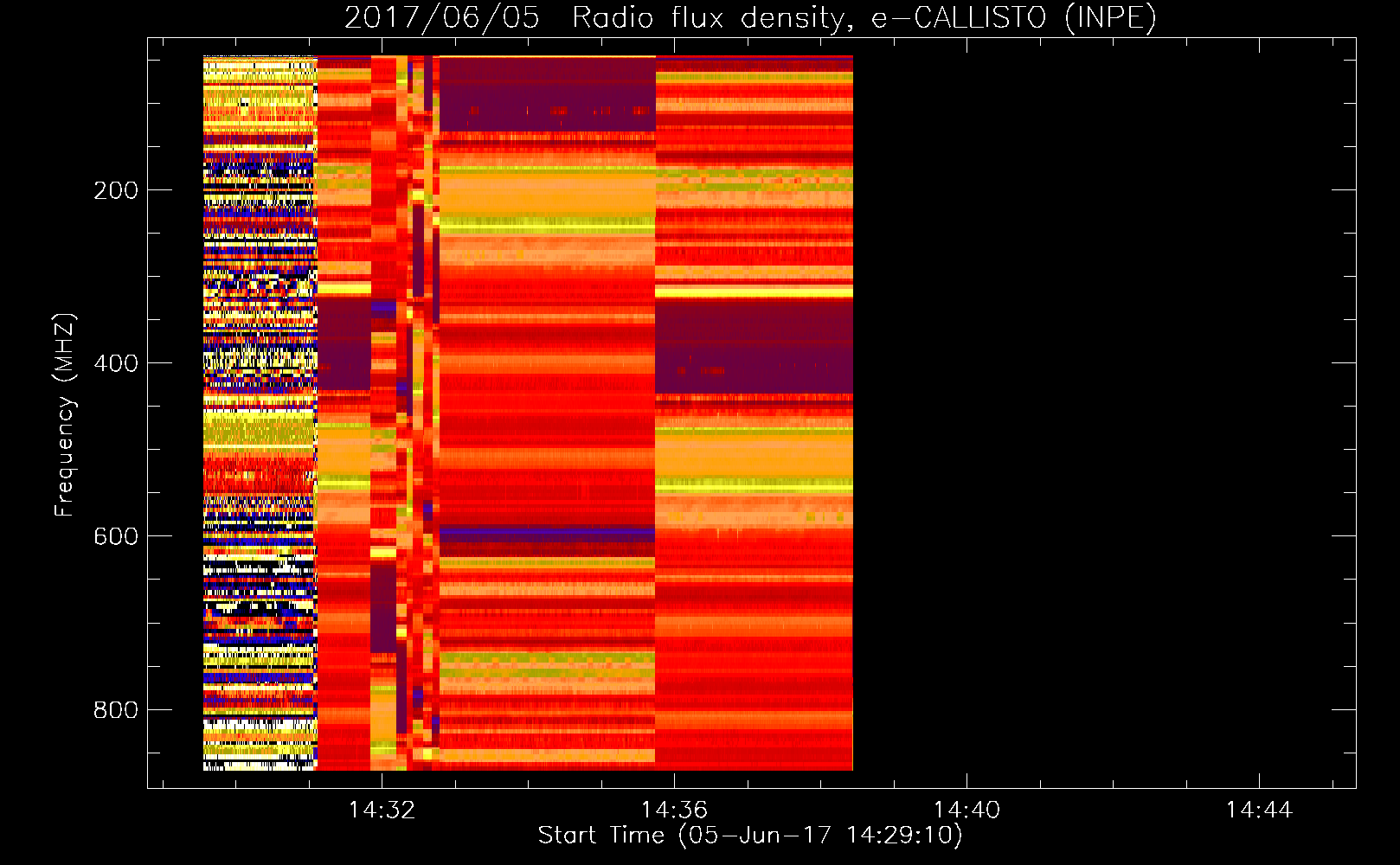Click the plot title "Radio flux density, e-CALLISTO (INPE)"
Viewport: 1400px width, 865px height.
tap(864, 18)
